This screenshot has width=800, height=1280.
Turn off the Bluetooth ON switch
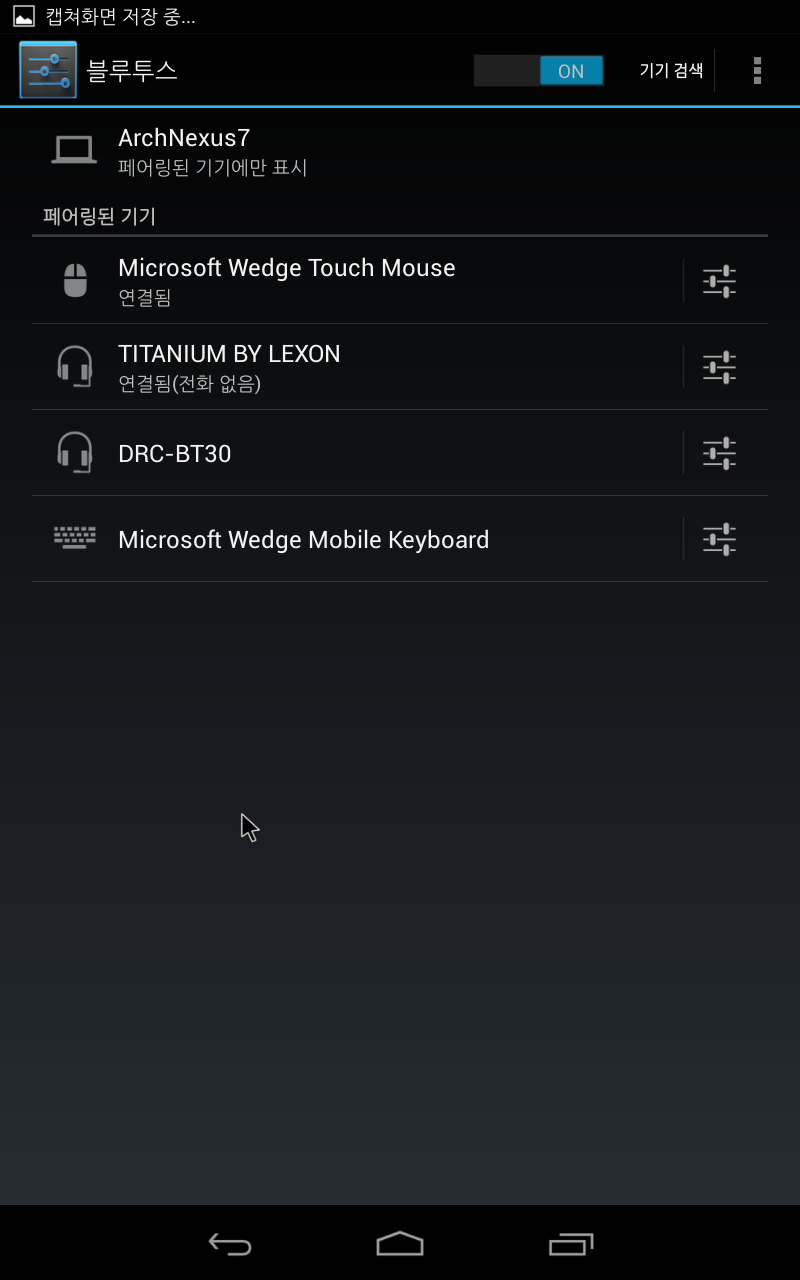[x=539, y=71]
